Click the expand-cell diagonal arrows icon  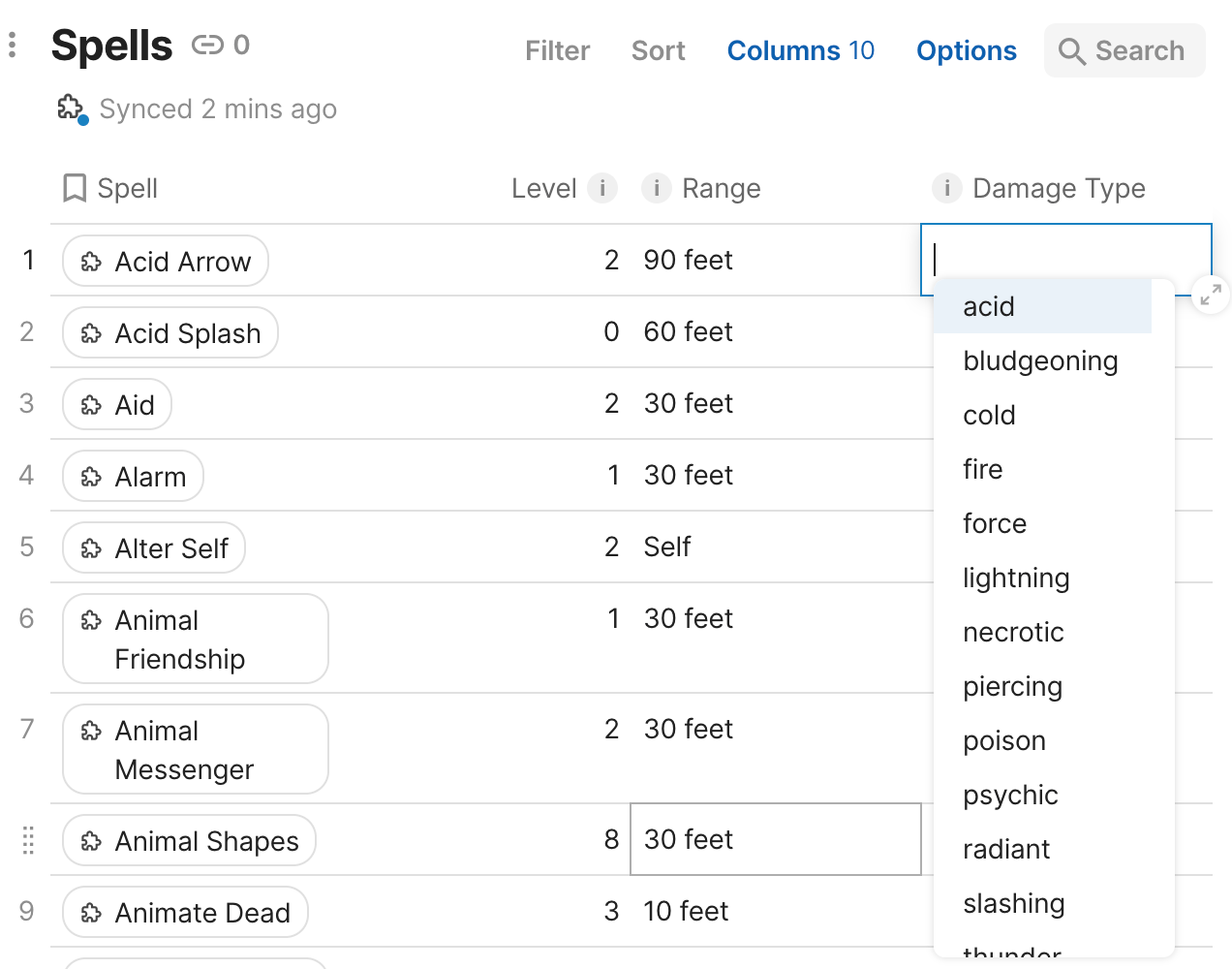coord(1209,295)
